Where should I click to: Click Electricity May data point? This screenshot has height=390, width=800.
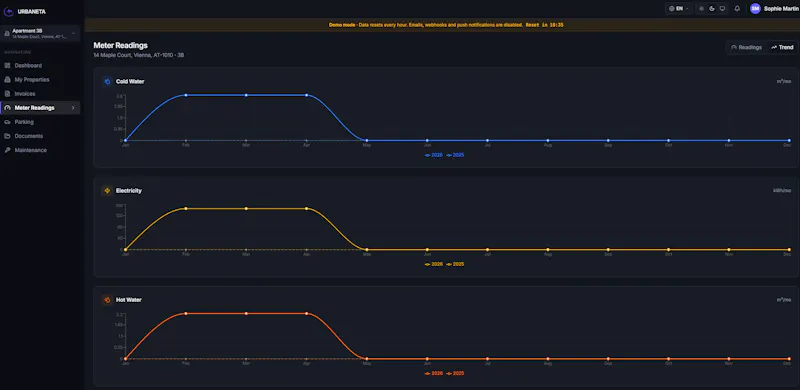367,250
